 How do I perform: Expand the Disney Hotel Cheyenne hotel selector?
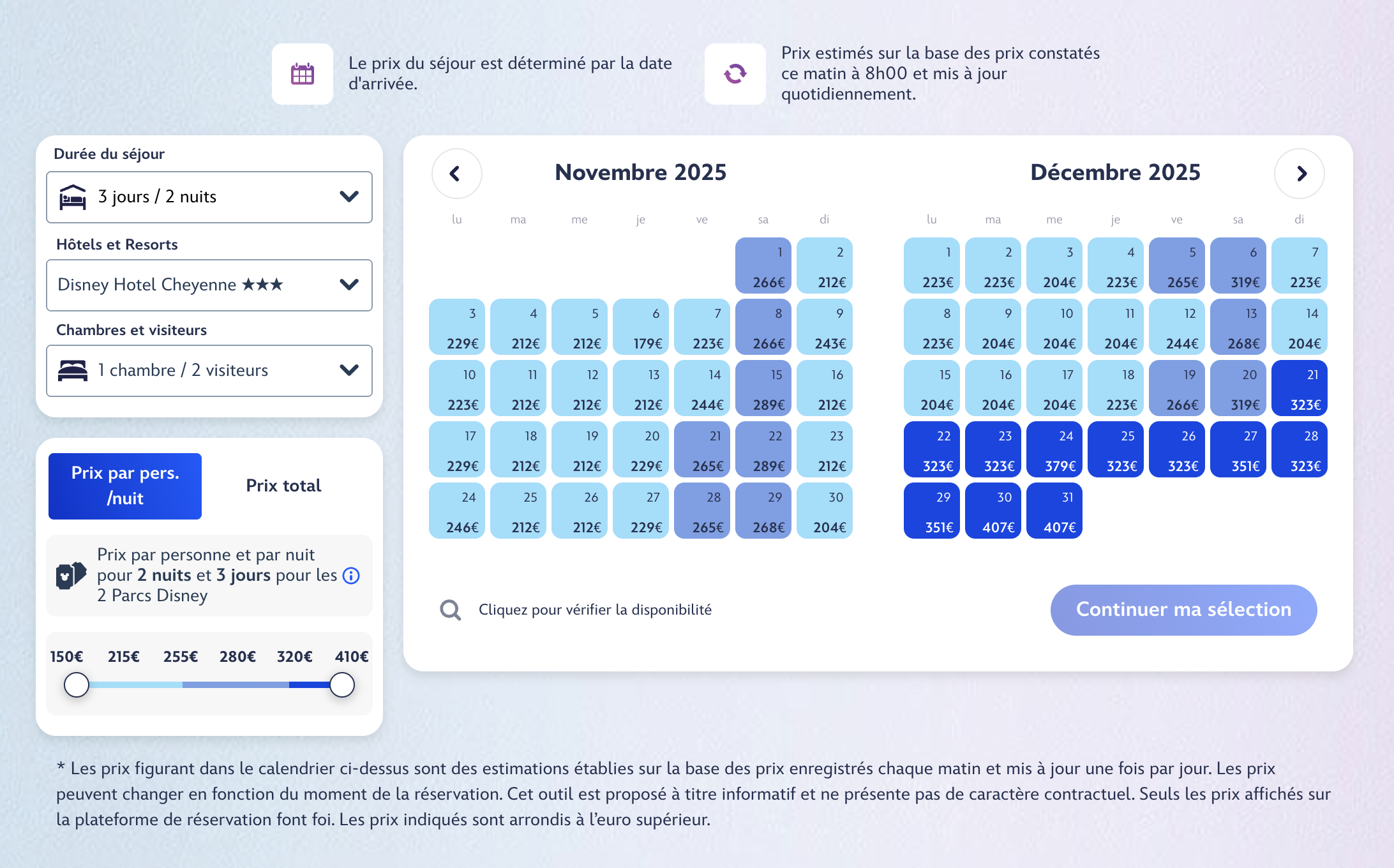pos(209,285)
